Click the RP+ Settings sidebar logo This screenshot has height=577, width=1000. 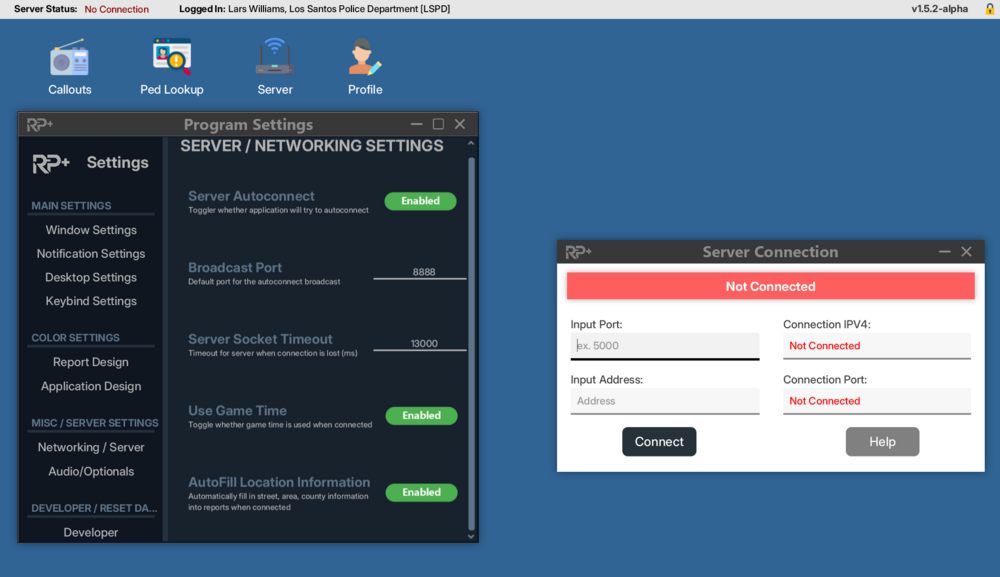click(50, 162)
